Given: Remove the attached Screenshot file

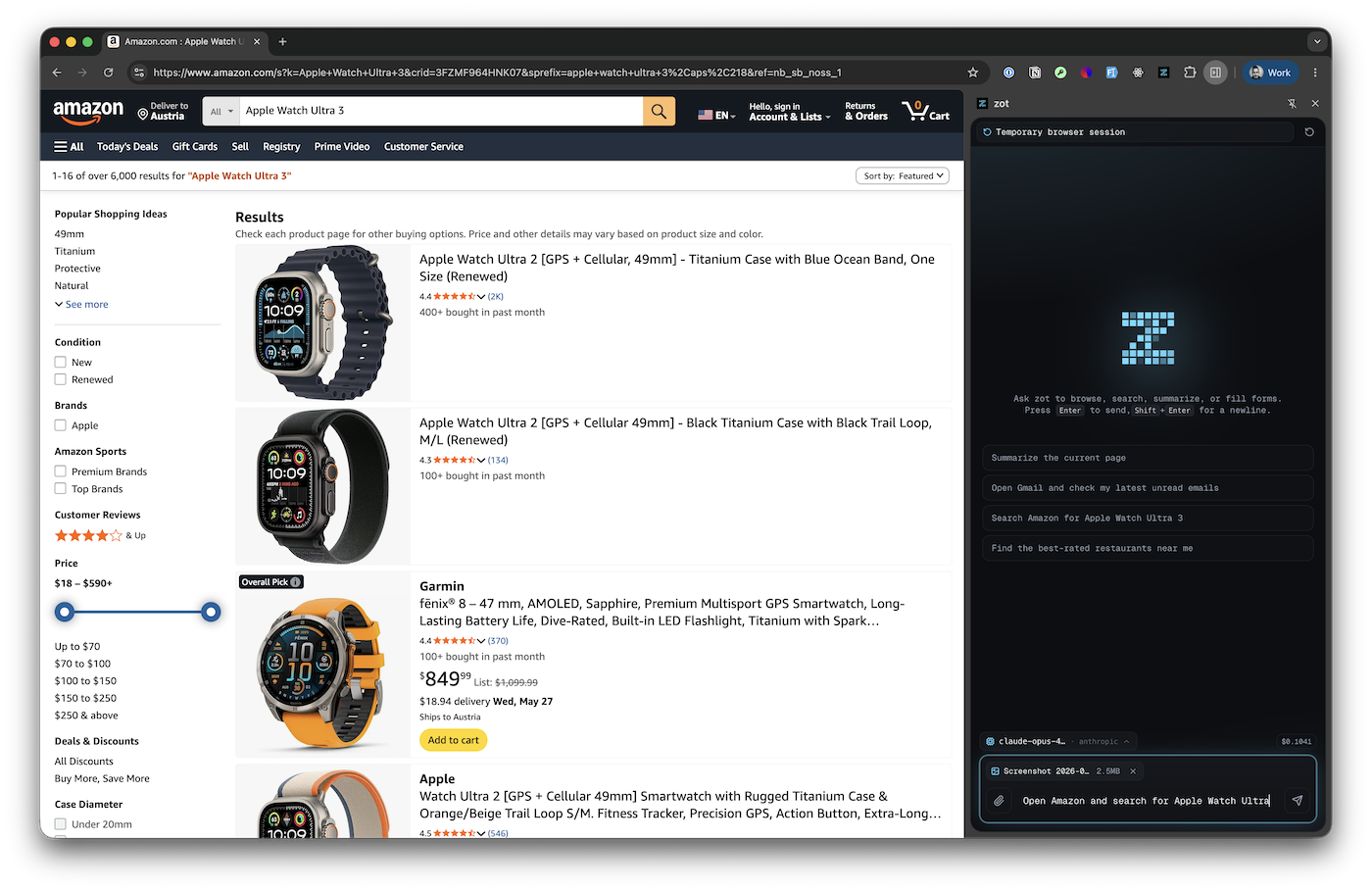Looking at the screenshot, I should (x=1133, y=771).
